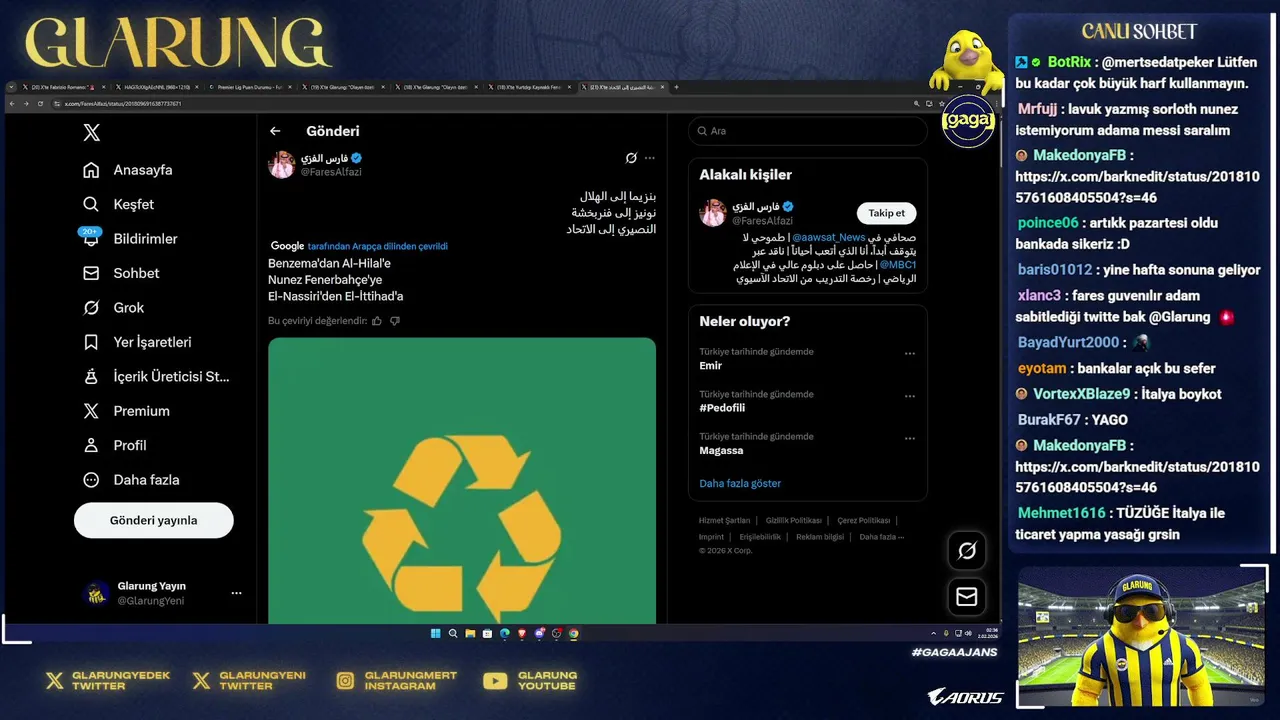Go to Anasayfa home page
Viewport: 1280px width, 720px height.
pos(127,170)
